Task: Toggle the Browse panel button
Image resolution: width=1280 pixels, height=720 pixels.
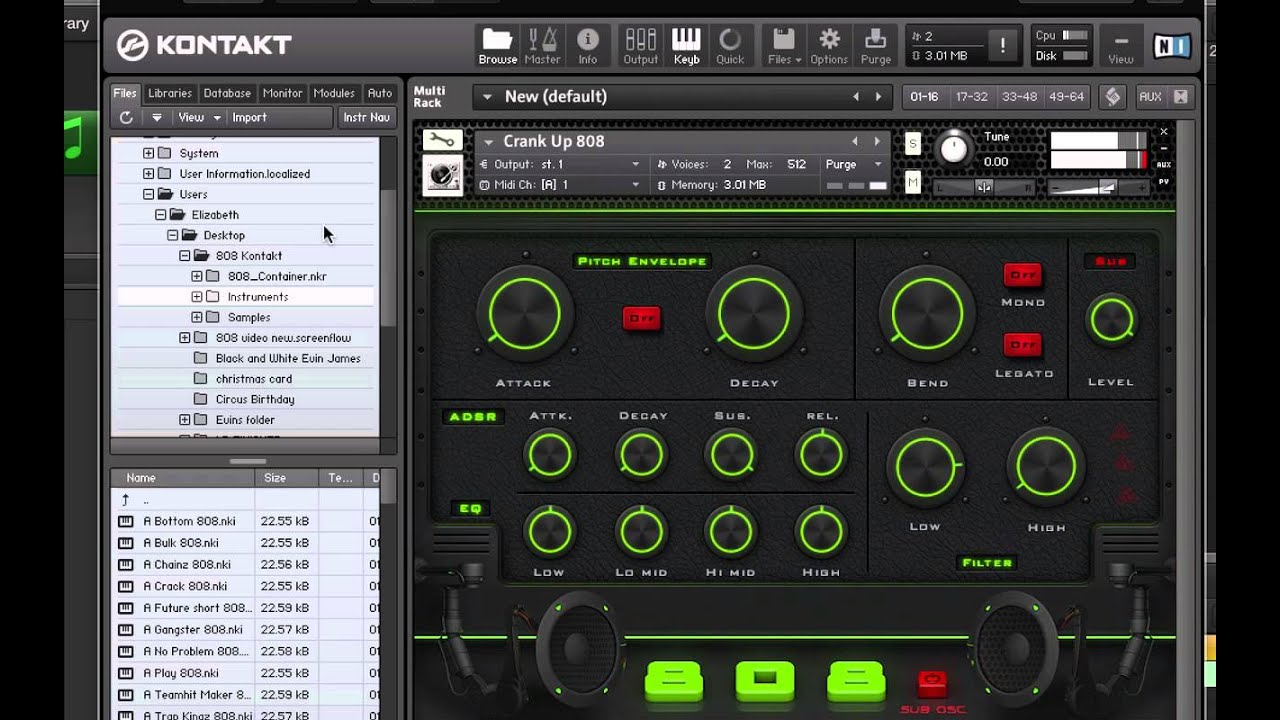Action: click(x=497, y=46)
